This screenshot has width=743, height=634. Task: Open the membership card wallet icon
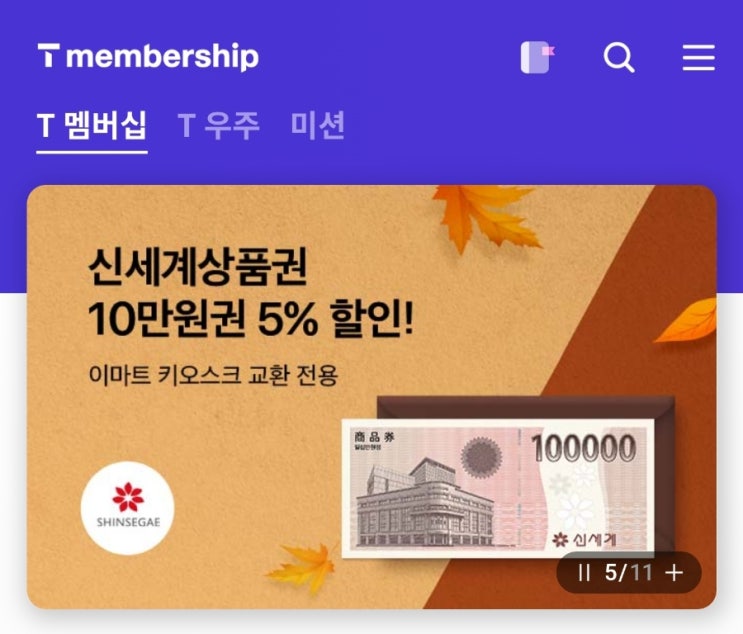click(x=537, y=57)
